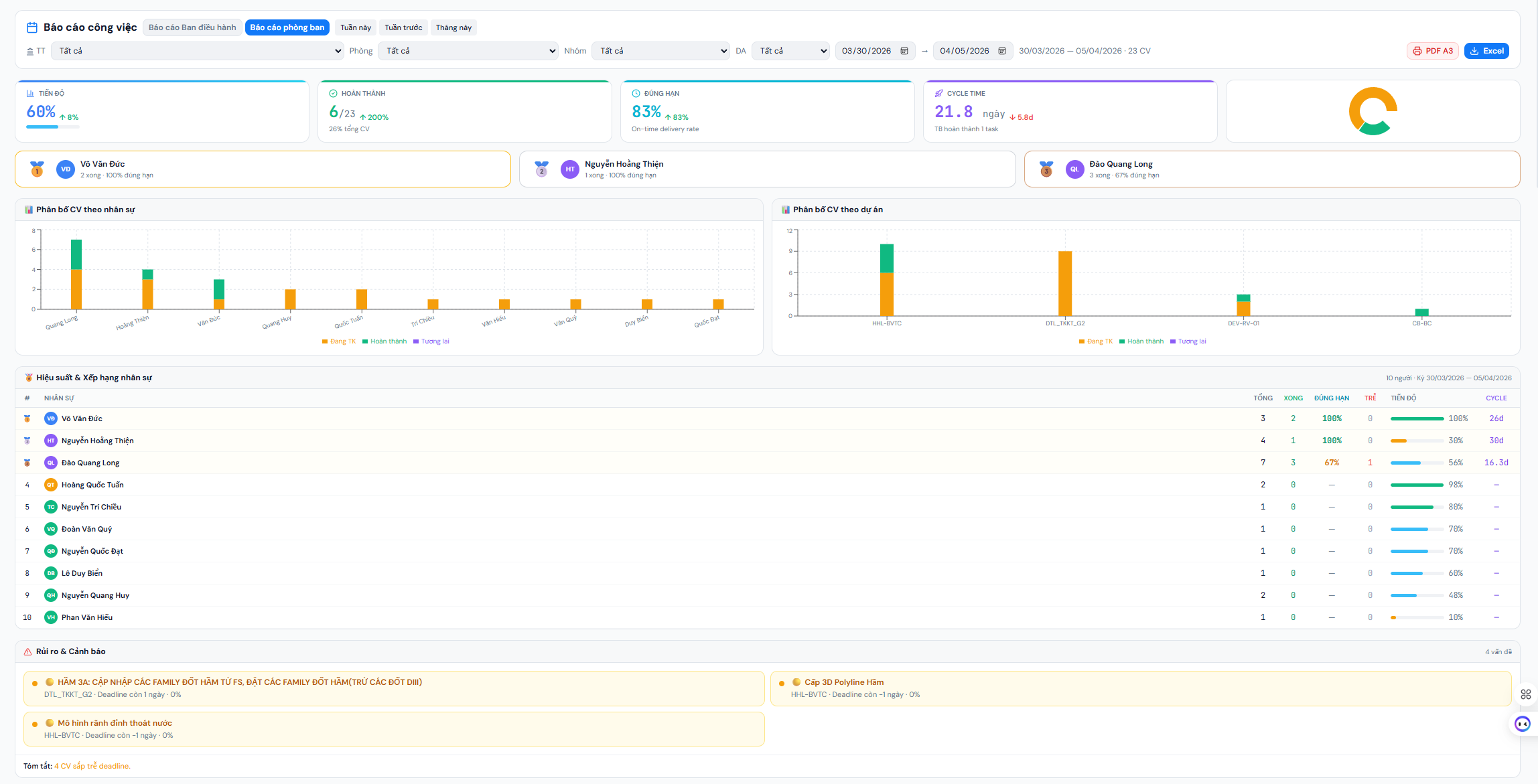
Task: Click the chatbot assistant floating icon
Action: [1523, 724]
